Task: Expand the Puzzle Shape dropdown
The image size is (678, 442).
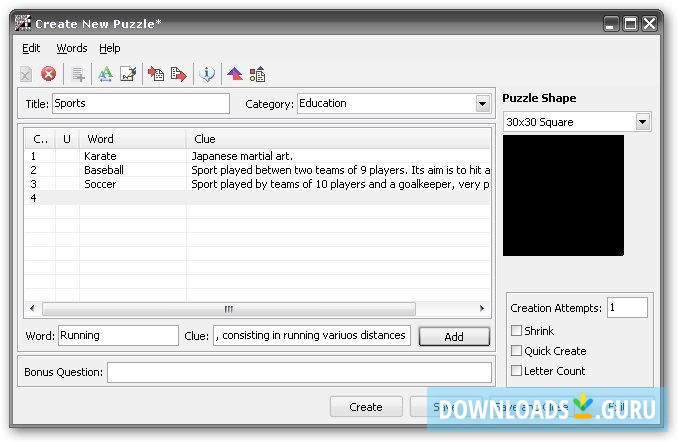Action: click(643, 122)
